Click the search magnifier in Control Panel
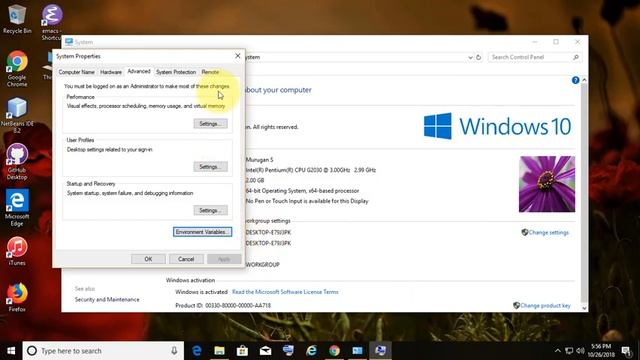This screenshot has width=640, height=360. [576, 57]
